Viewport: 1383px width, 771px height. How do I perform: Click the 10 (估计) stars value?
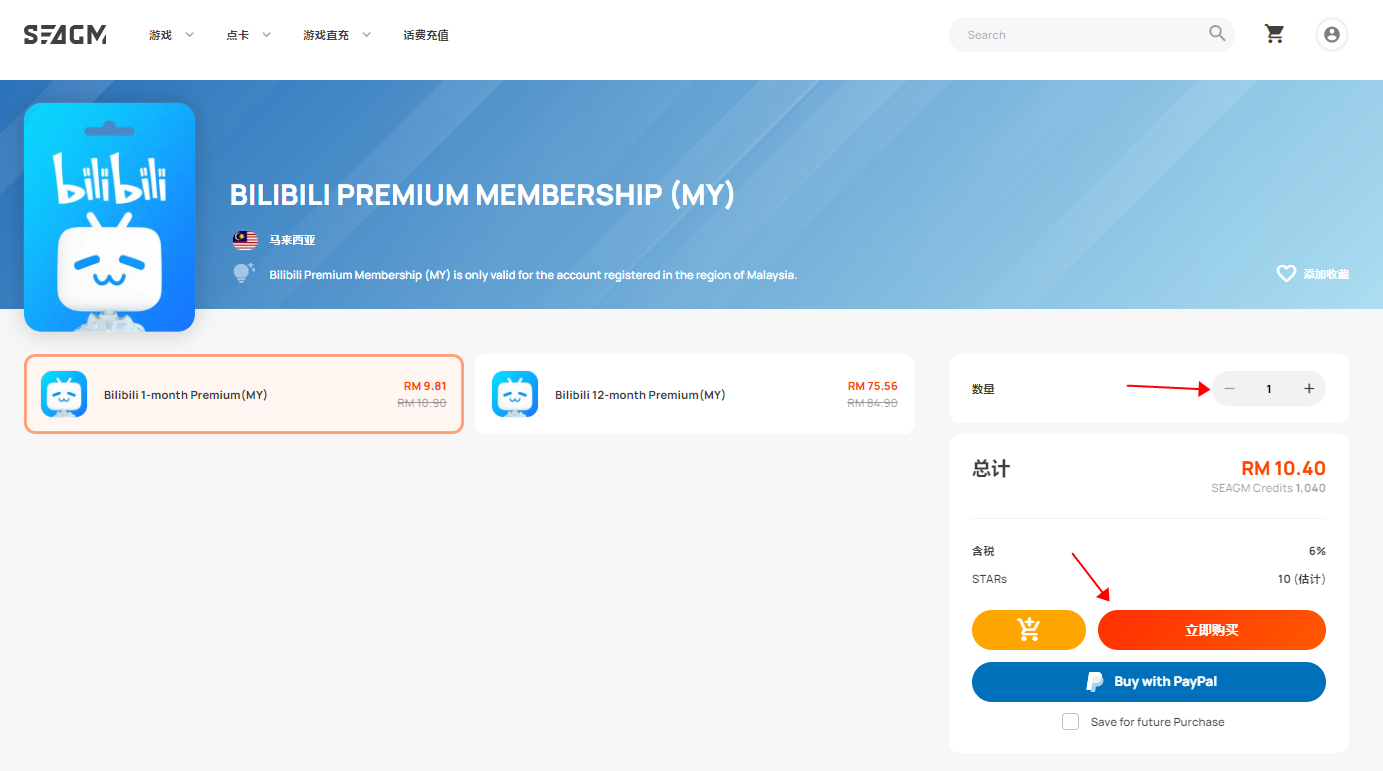pos(1301,579)
